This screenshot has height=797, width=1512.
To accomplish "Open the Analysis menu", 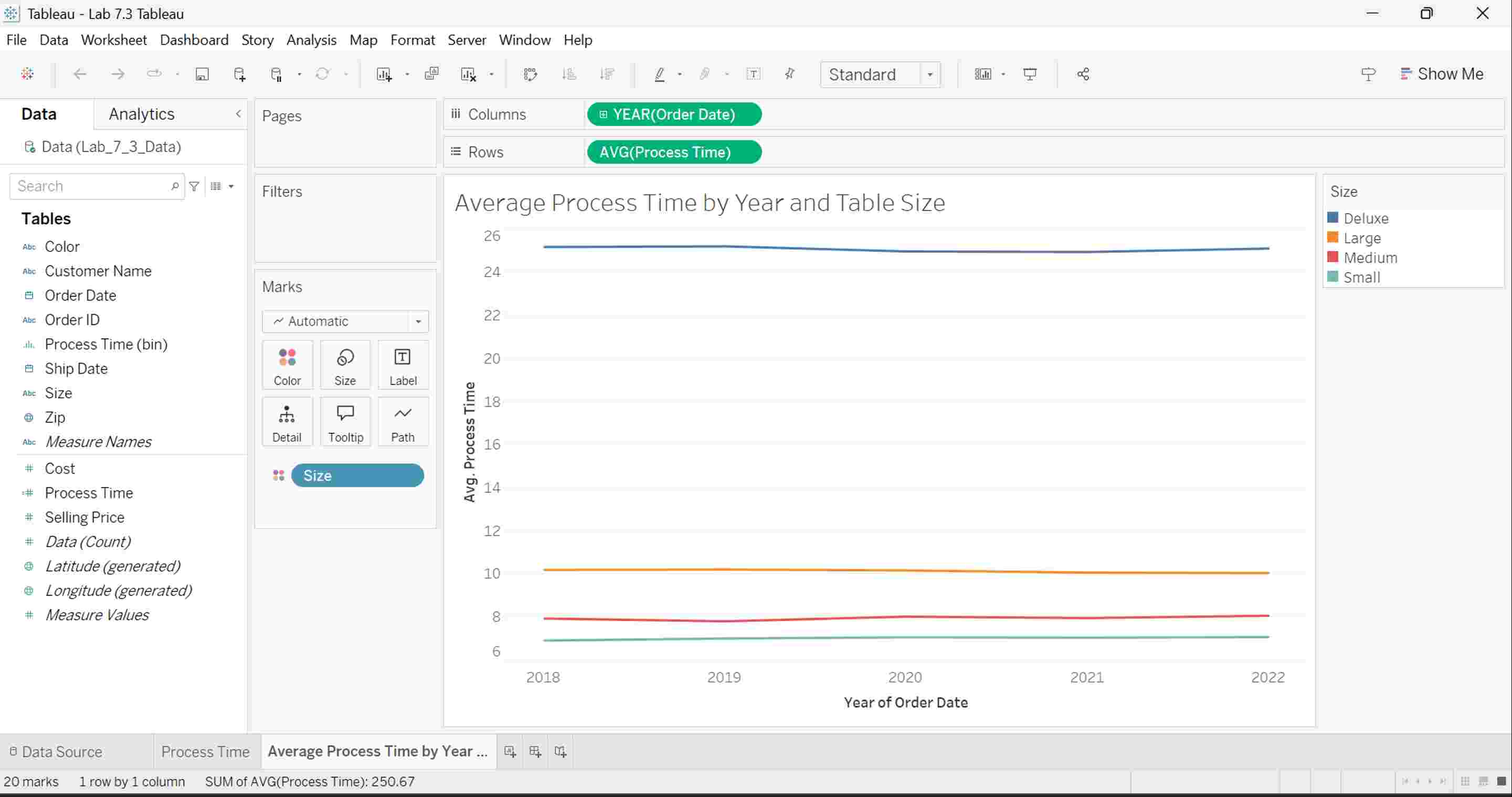I will [x=311, y=40].
